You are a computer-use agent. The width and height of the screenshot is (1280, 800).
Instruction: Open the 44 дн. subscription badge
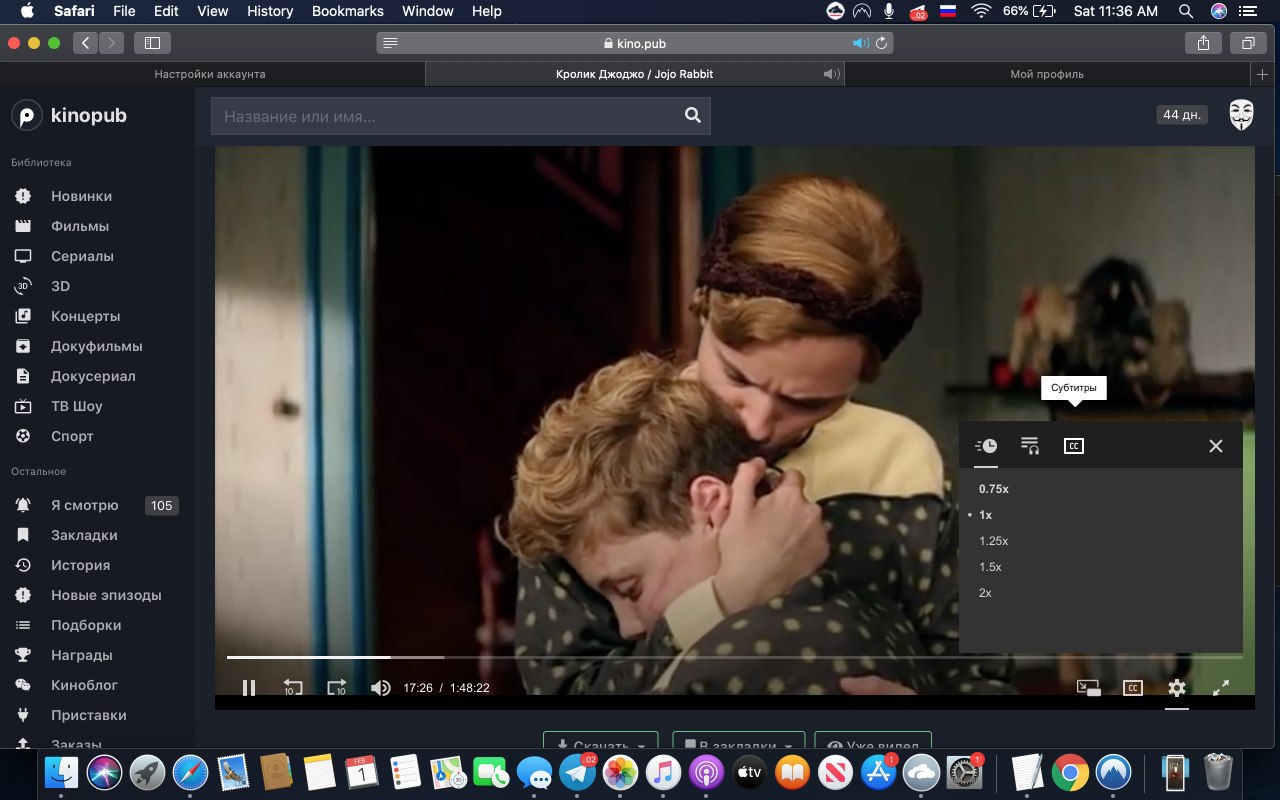pyautogui.click(x=1181, y=115)
